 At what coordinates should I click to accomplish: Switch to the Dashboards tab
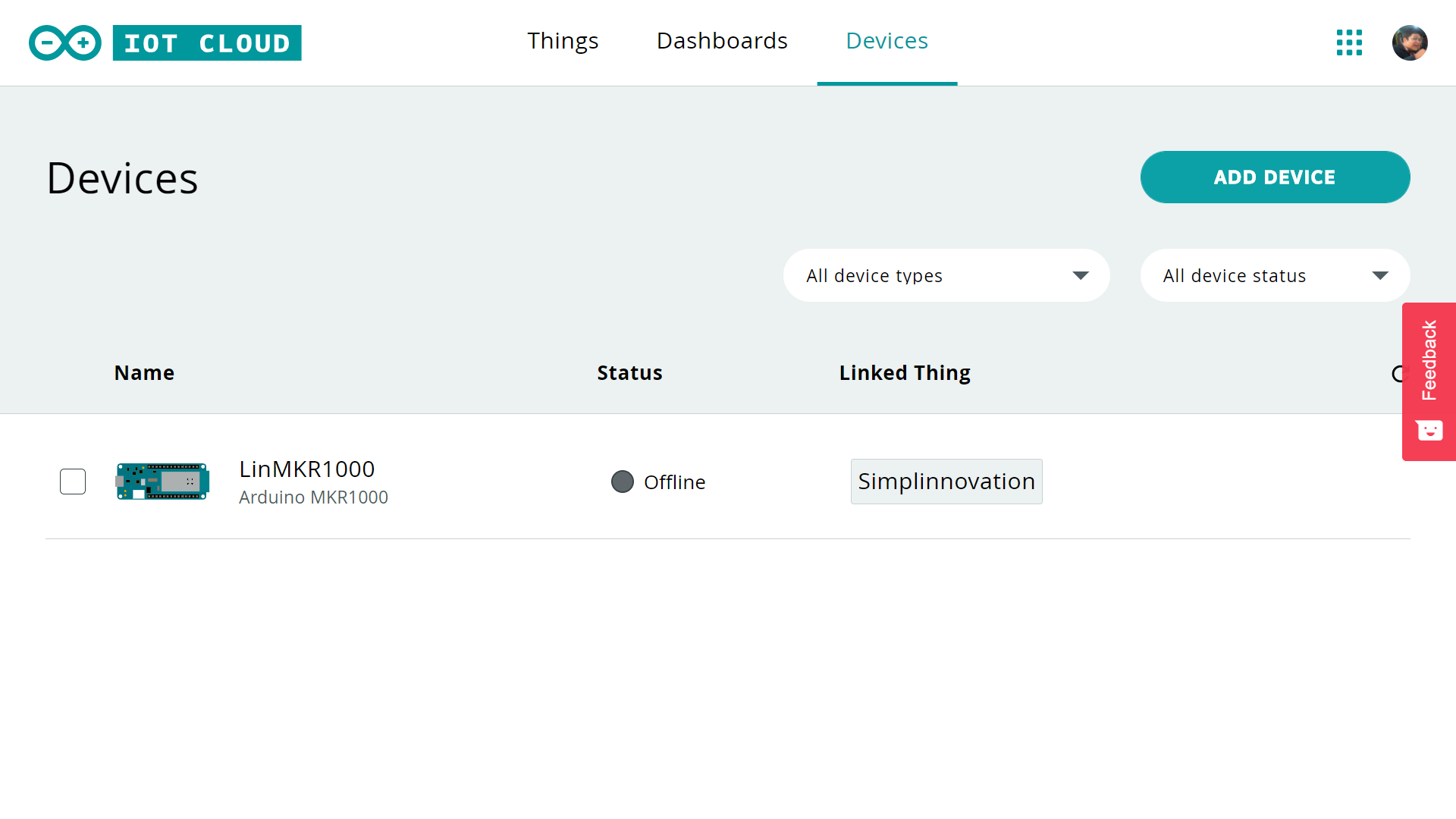722,41
